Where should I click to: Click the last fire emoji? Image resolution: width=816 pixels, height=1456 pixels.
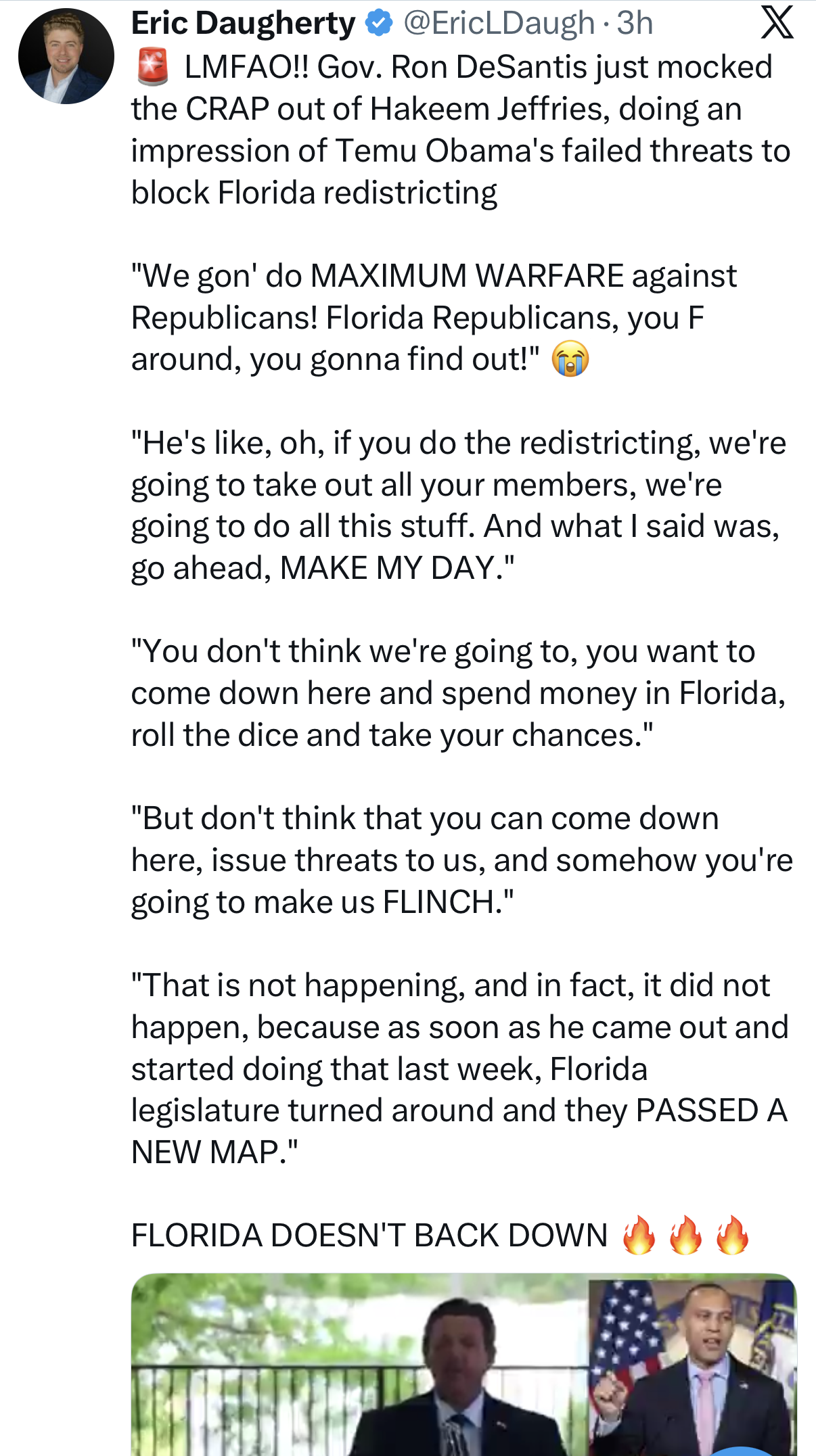click(x=732, y=1235)
